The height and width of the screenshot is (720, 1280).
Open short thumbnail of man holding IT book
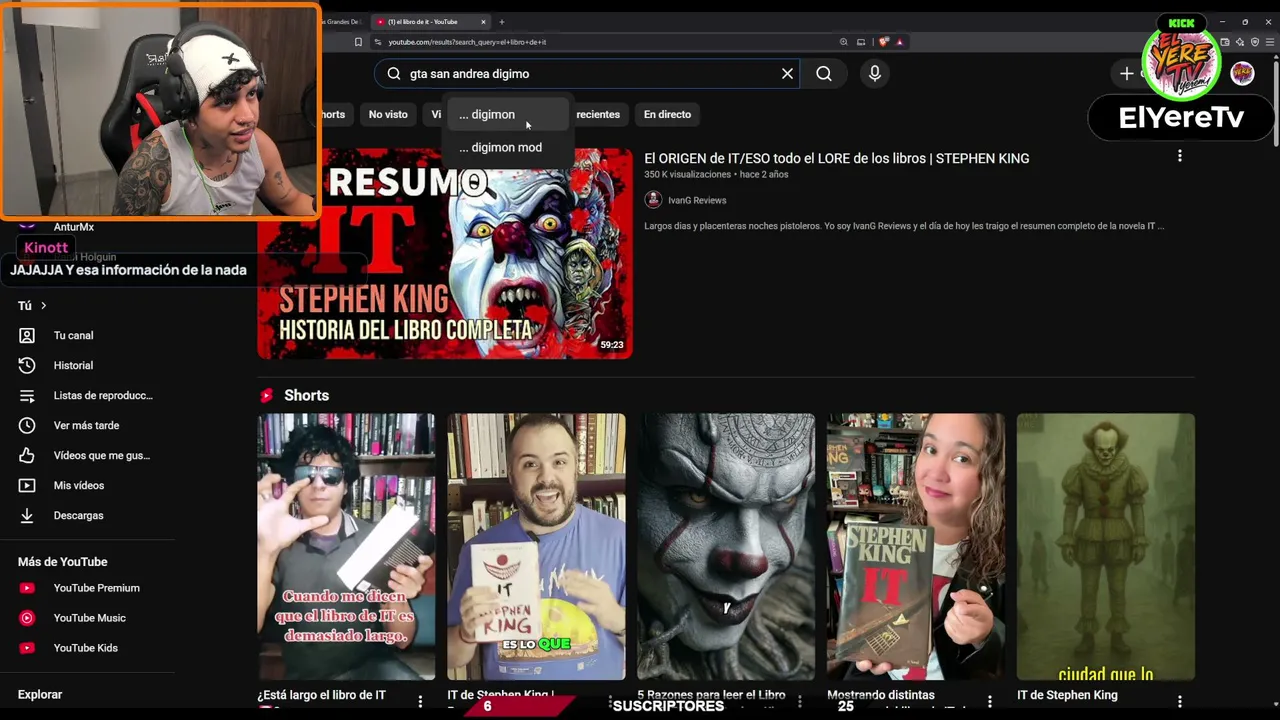click(536, 547)
